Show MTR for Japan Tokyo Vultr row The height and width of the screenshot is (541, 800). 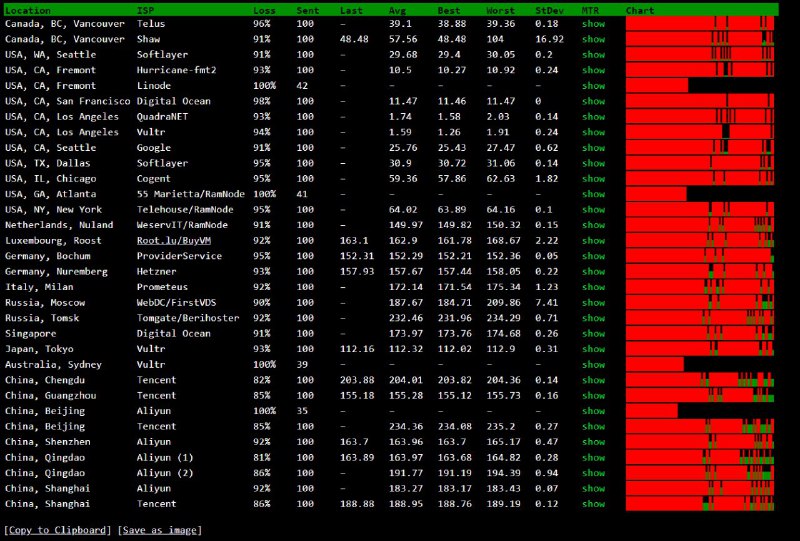click(593, 349)
